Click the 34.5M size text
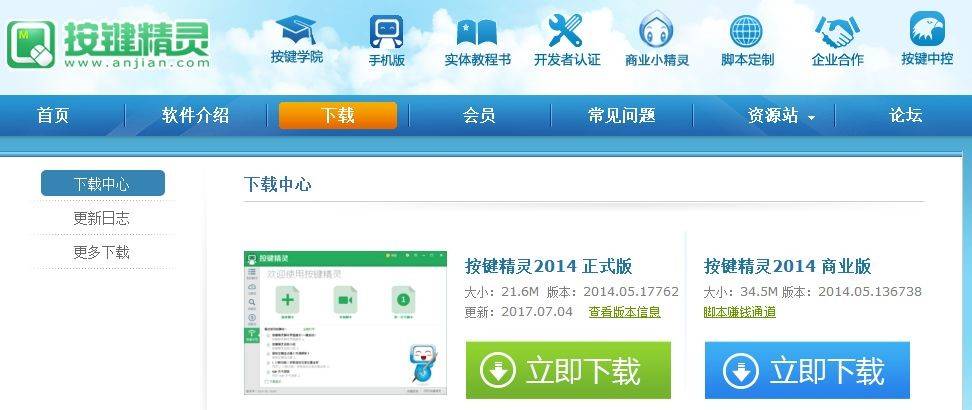 (758, 292)
